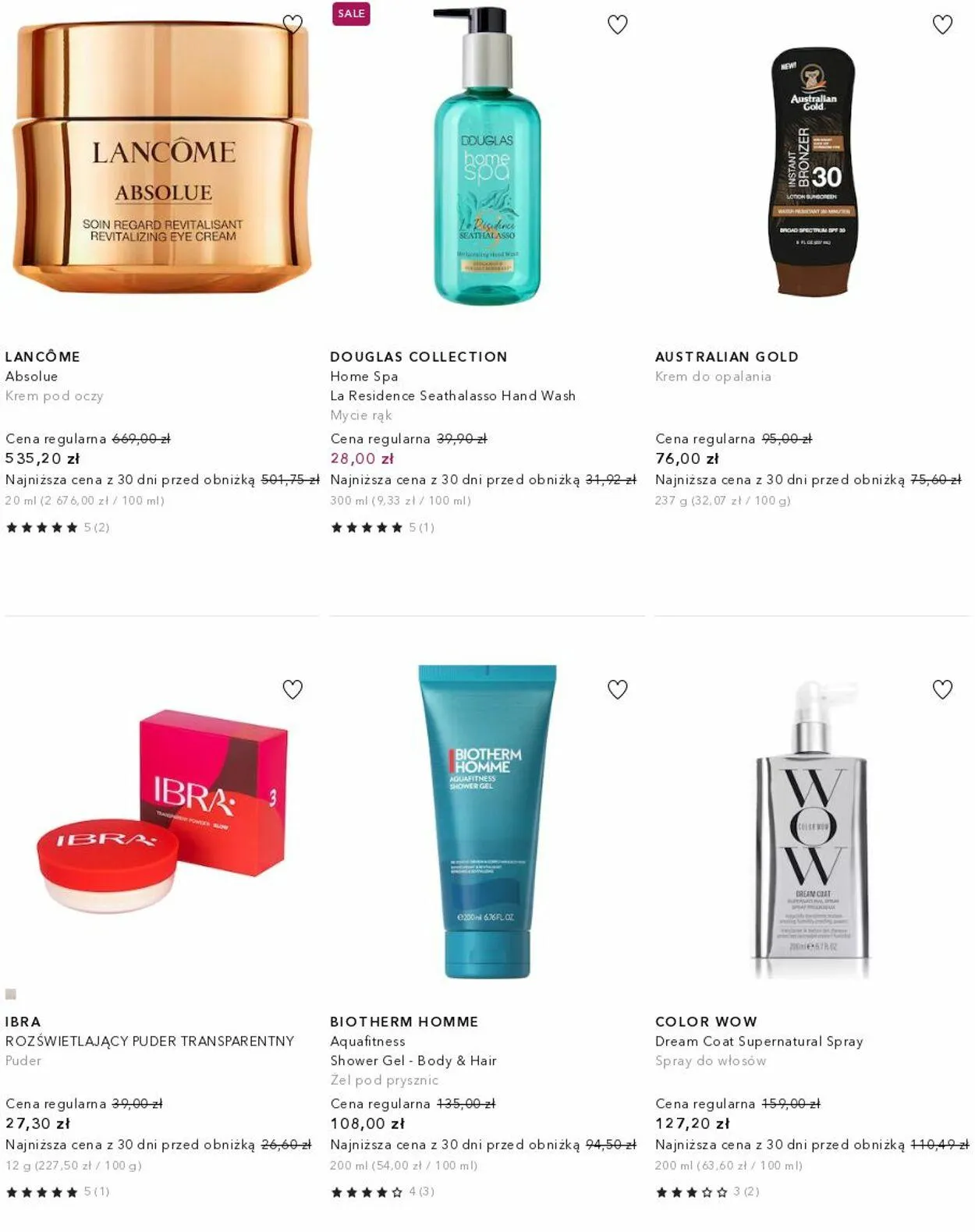Add Lancôme Absolue to wishlist heart
Viewport: 975px width, 1232px height.
tap(292, 24)
